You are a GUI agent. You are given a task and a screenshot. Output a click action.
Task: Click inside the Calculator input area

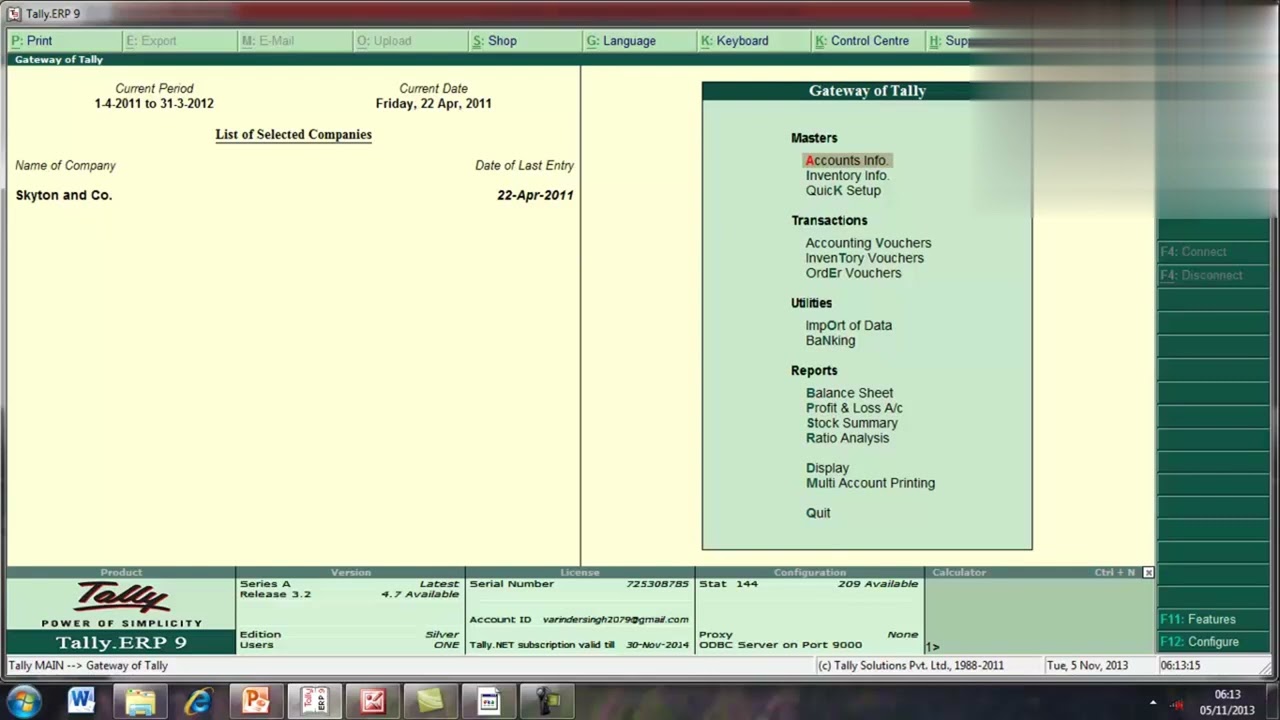[1040, 615]
